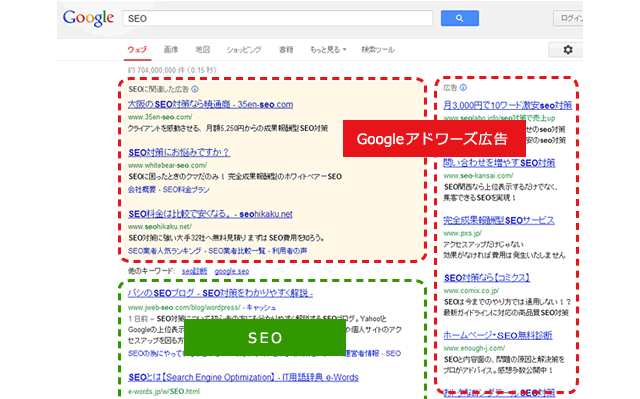
Task: Click the e-words.jp/w/SEO.html URL text
Action: (x=164, y=391)
